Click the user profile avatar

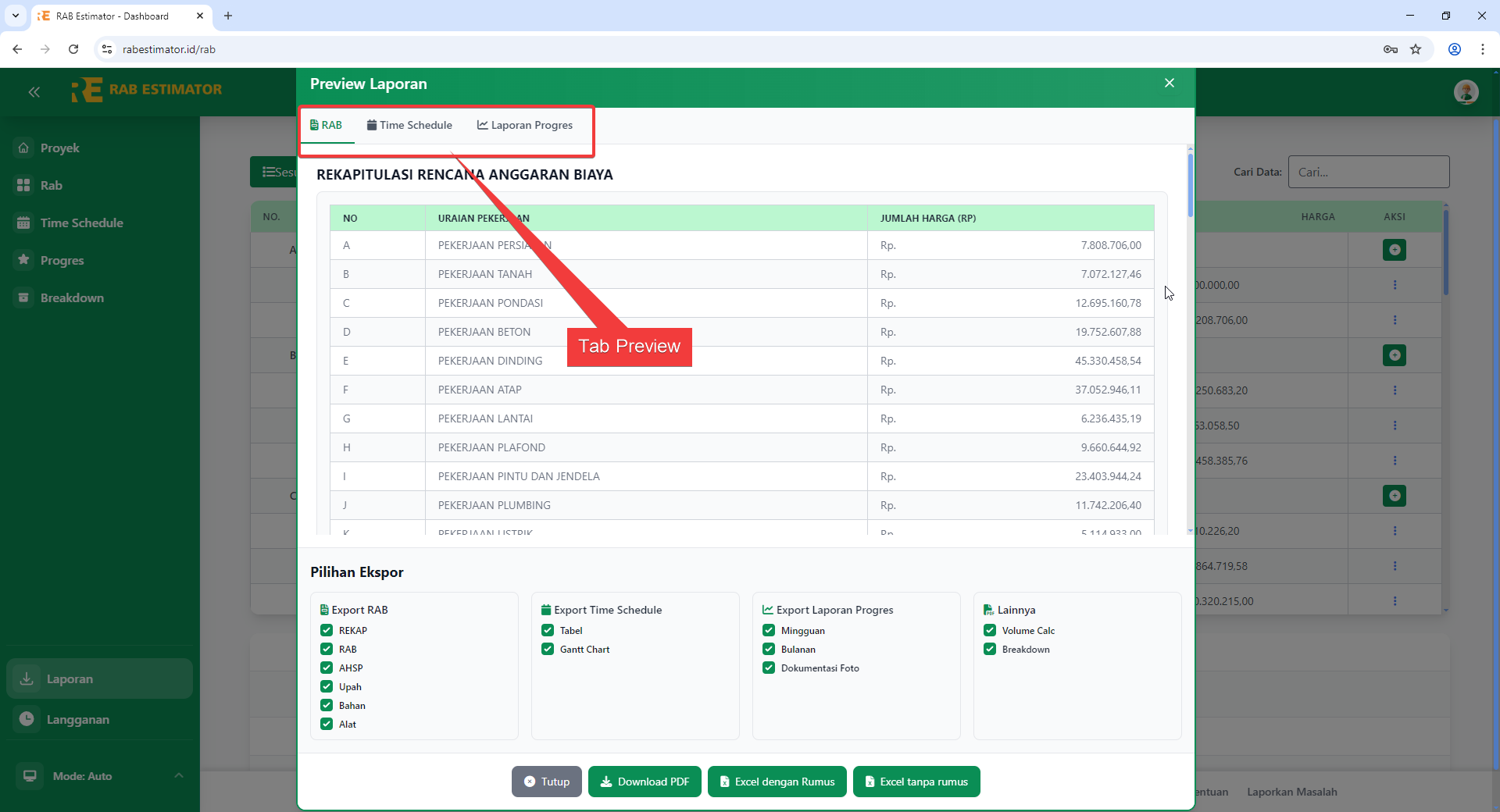[1466, 92]
